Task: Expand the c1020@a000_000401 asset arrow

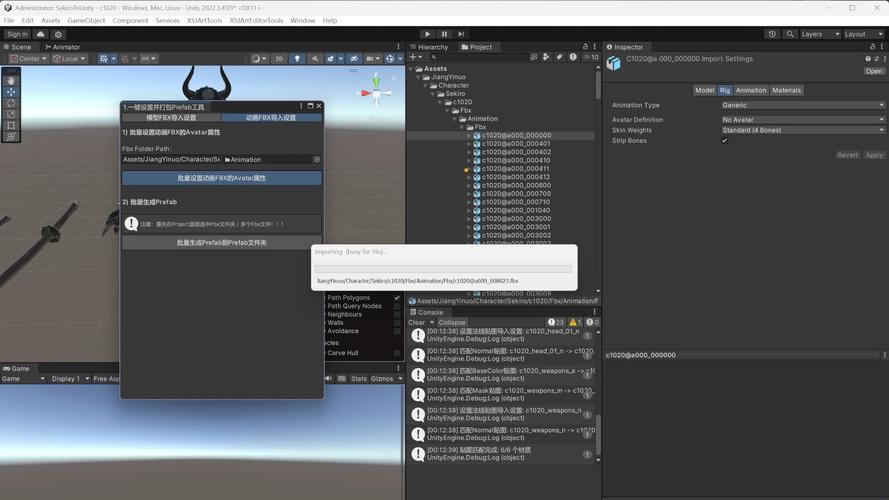Action: click(469, 144)
